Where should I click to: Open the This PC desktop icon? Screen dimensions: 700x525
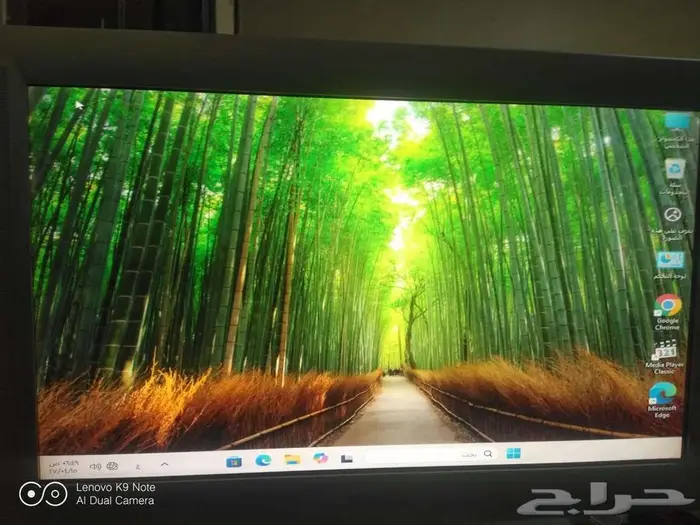[x=676, y=124]
